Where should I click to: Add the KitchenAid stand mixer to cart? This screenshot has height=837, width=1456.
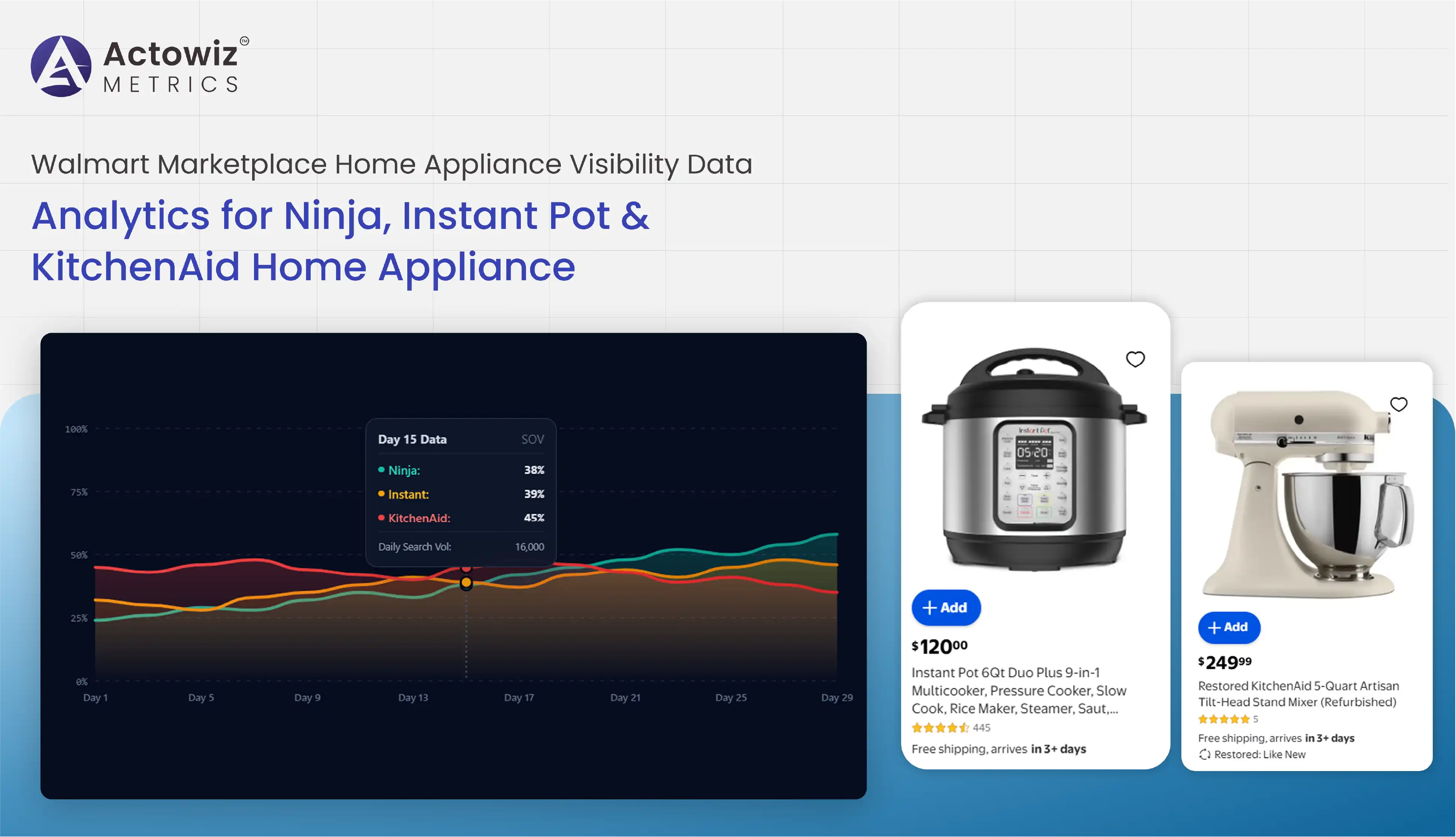tap(1229, 627)
